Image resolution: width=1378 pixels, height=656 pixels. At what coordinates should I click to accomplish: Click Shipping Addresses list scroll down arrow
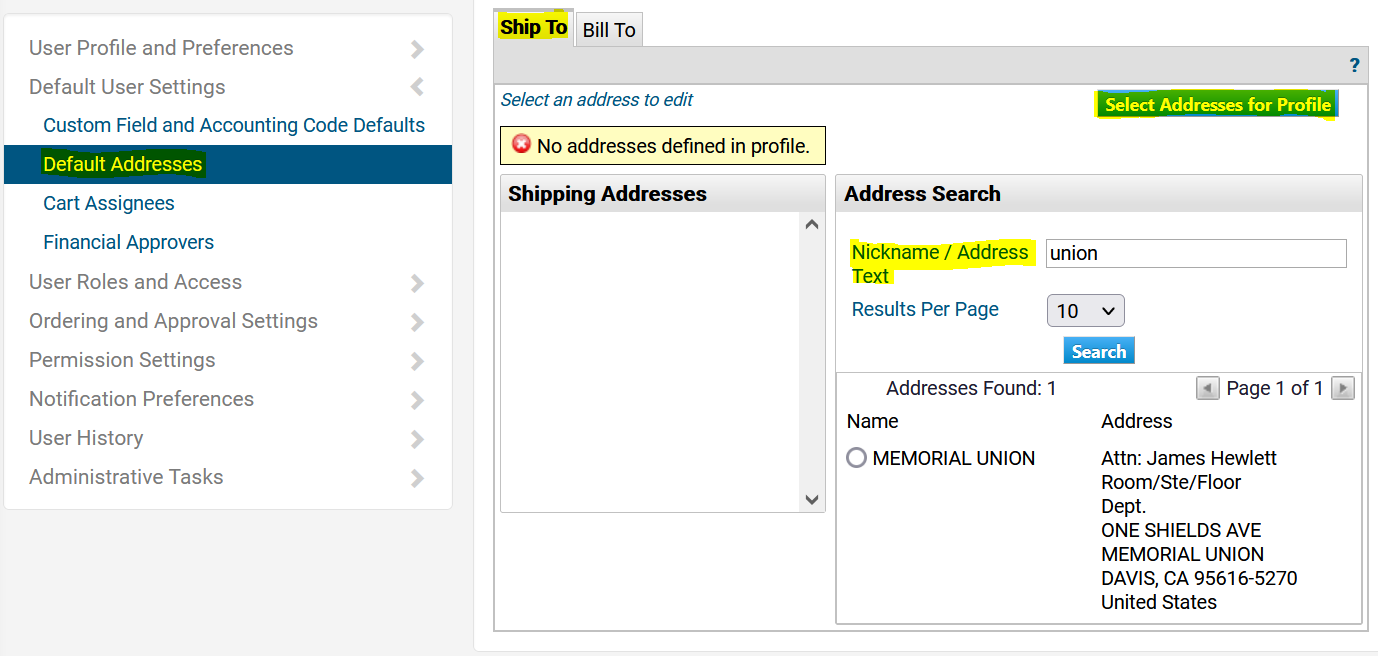tap(812, 499)
